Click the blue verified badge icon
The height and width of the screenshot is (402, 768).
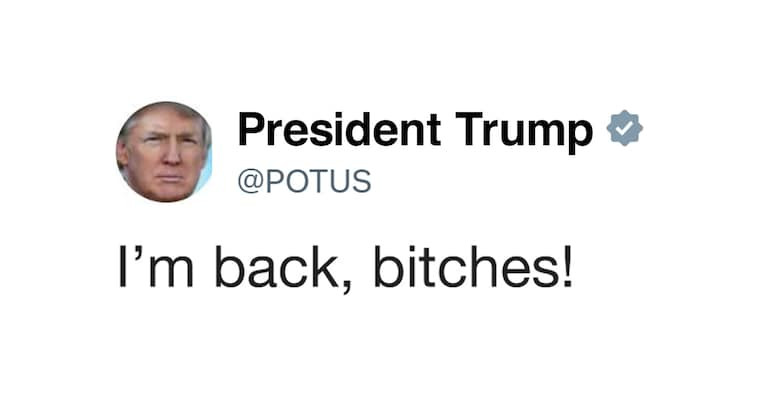[624, 128]
